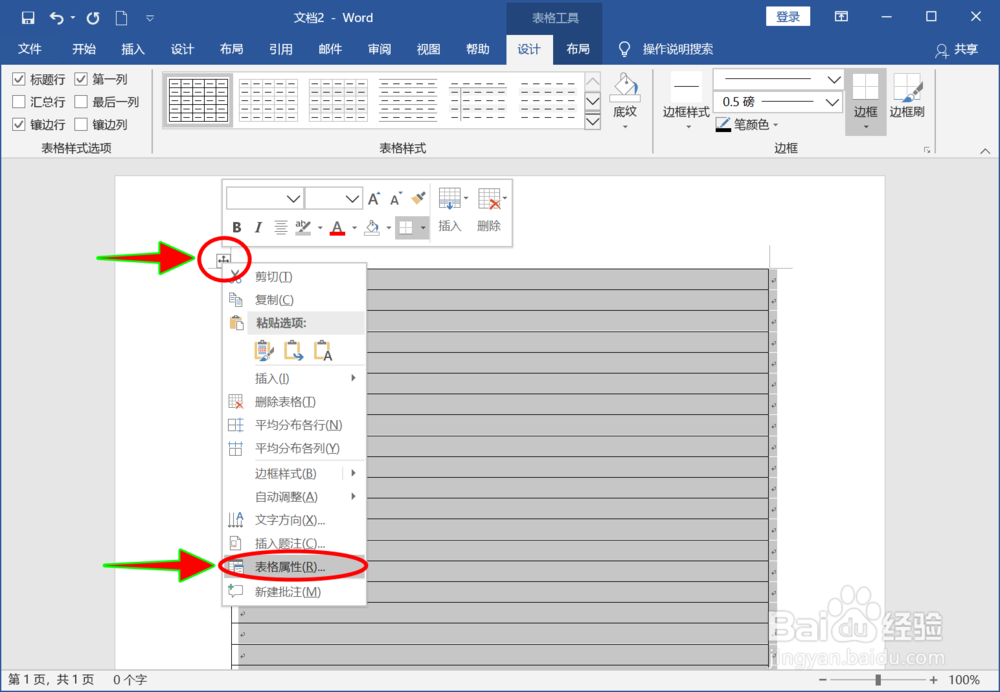
Task: Collapse the ribbon with the up chevron
Action: 985,151
